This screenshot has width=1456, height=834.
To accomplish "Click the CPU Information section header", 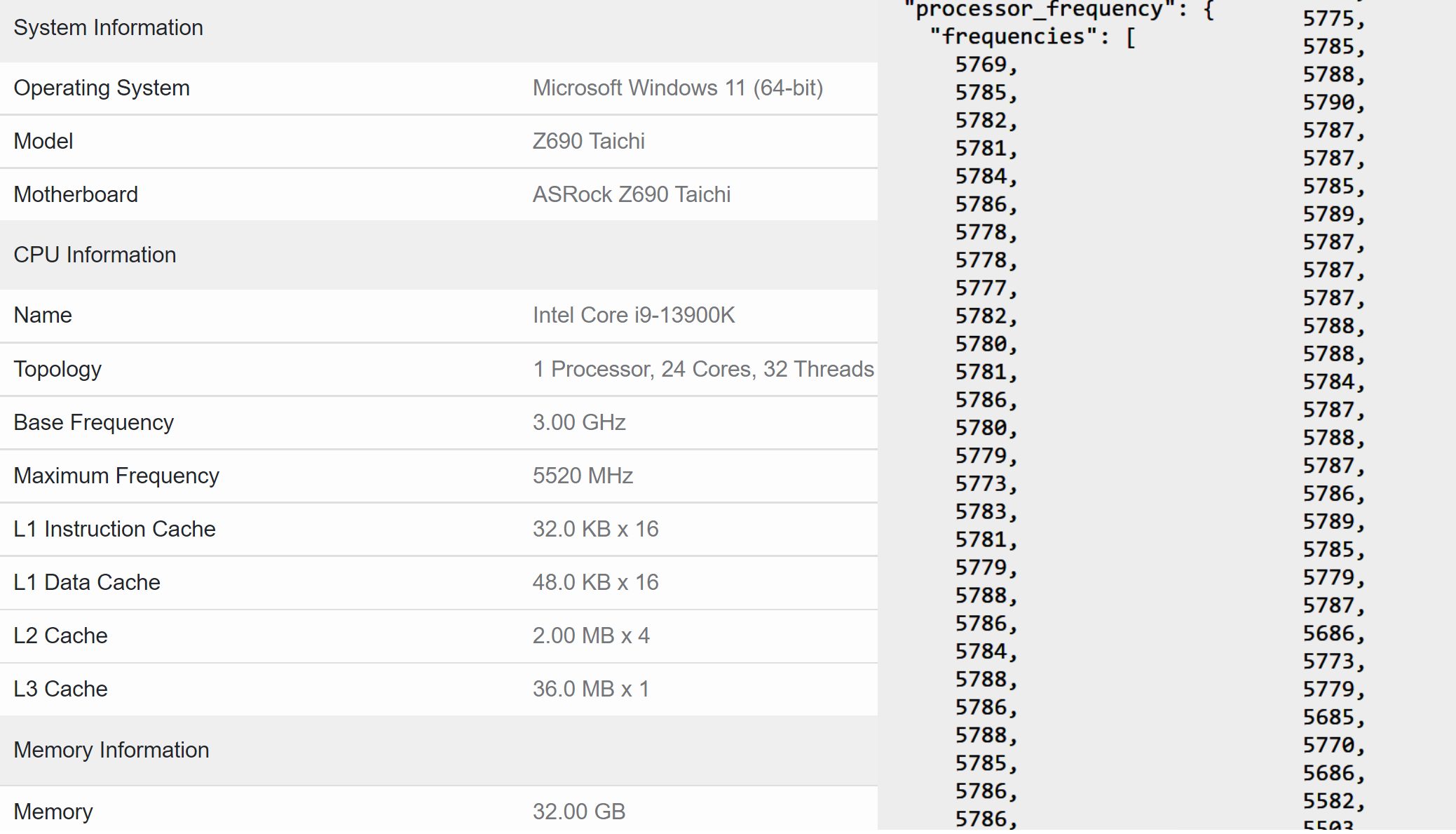I will tap(95, 255).
